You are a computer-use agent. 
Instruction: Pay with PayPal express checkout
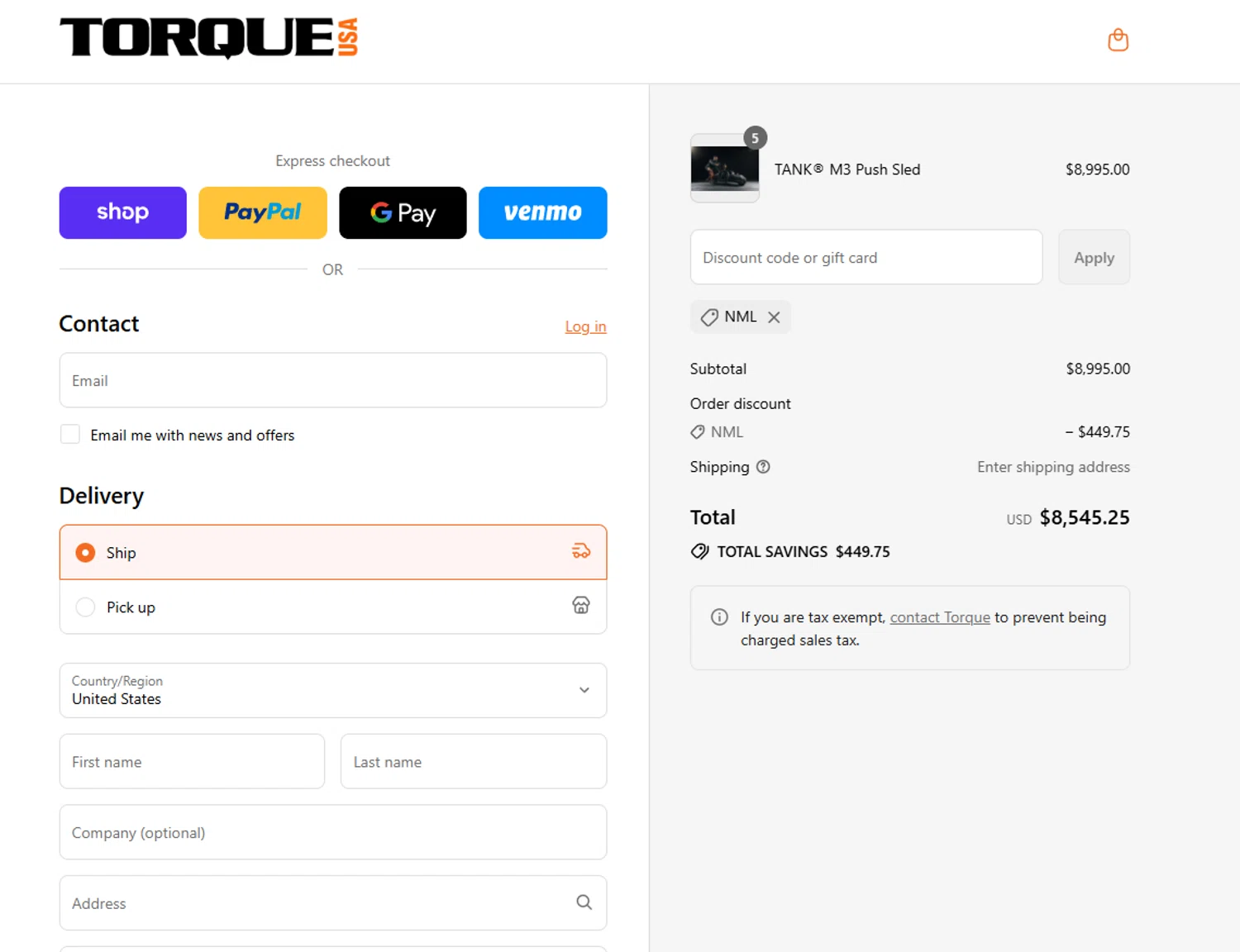click(x=263, y=212)
